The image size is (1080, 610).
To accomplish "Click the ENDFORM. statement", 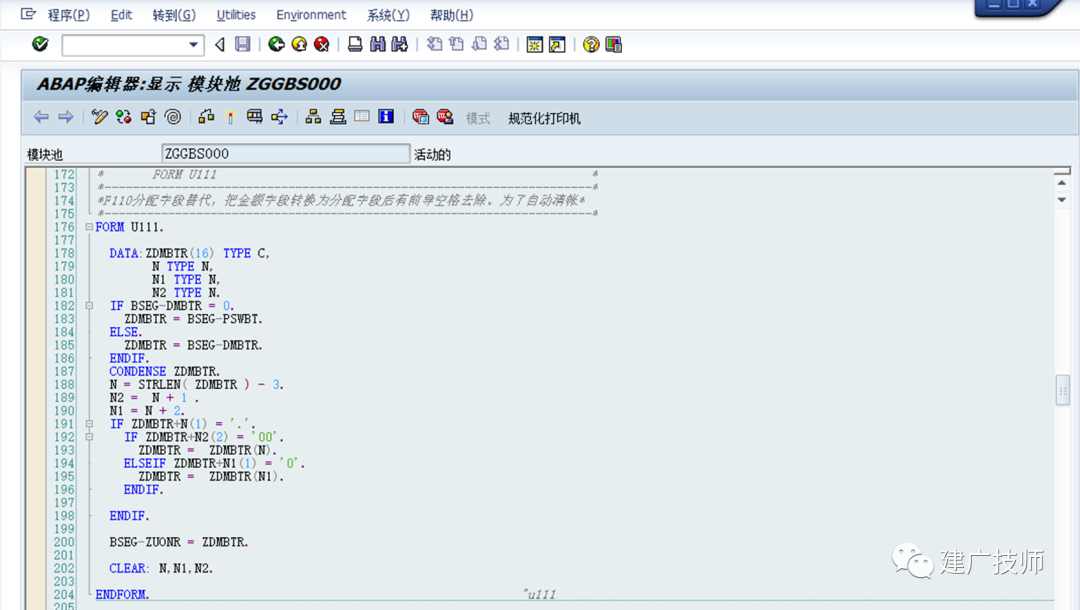I will [x=123, y=595].
